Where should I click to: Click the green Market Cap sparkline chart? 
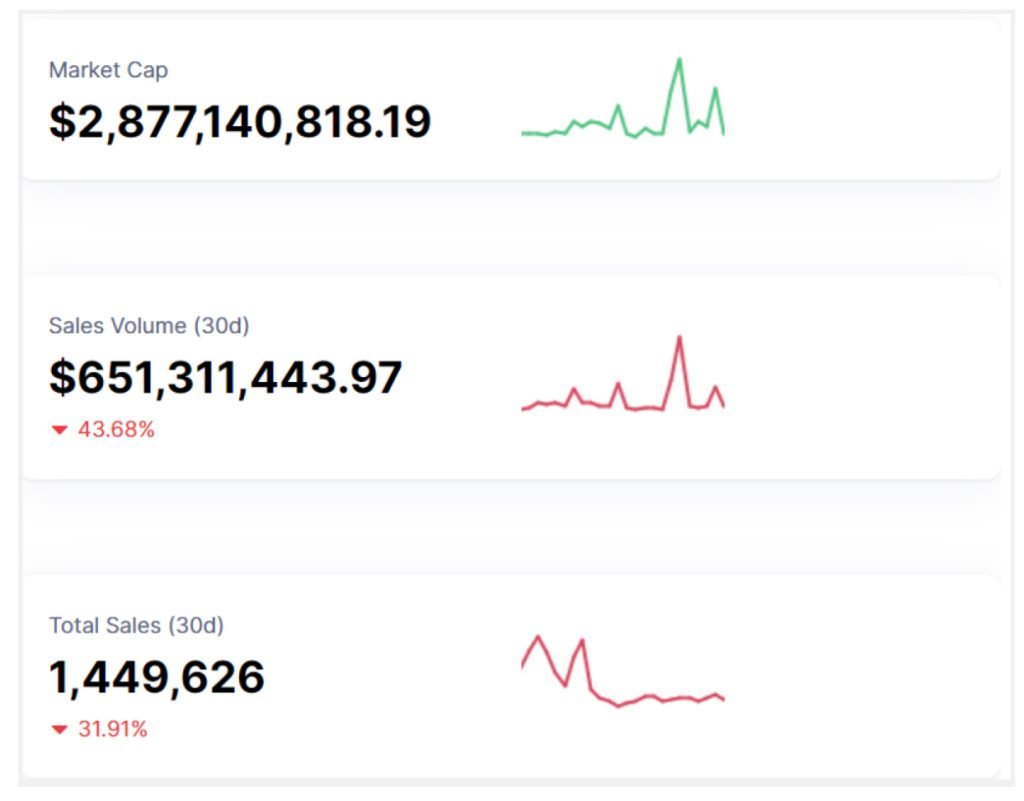(x=622, y=110)
